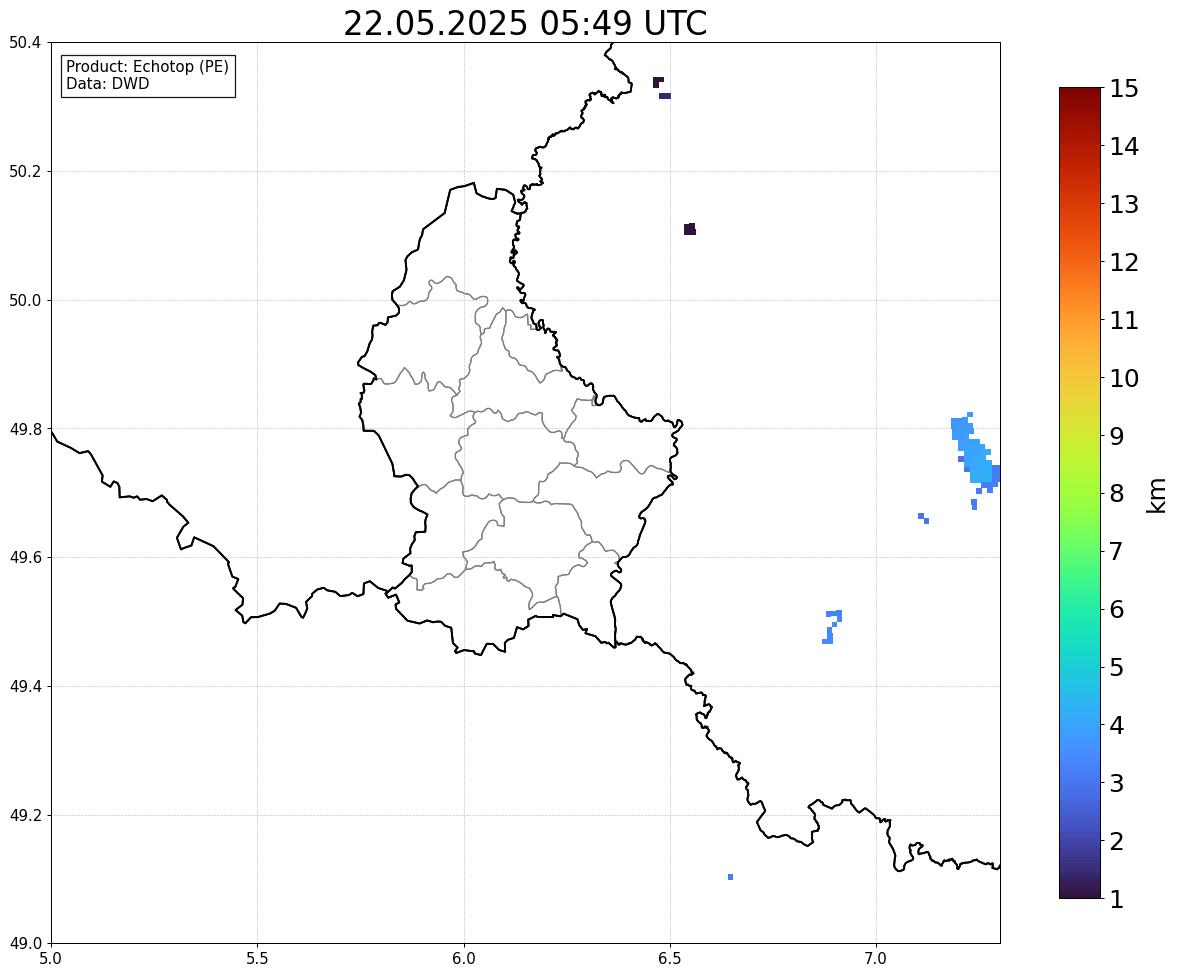
Task: Click the y-axis label '49.4'
Action: (x=25, y=686)
